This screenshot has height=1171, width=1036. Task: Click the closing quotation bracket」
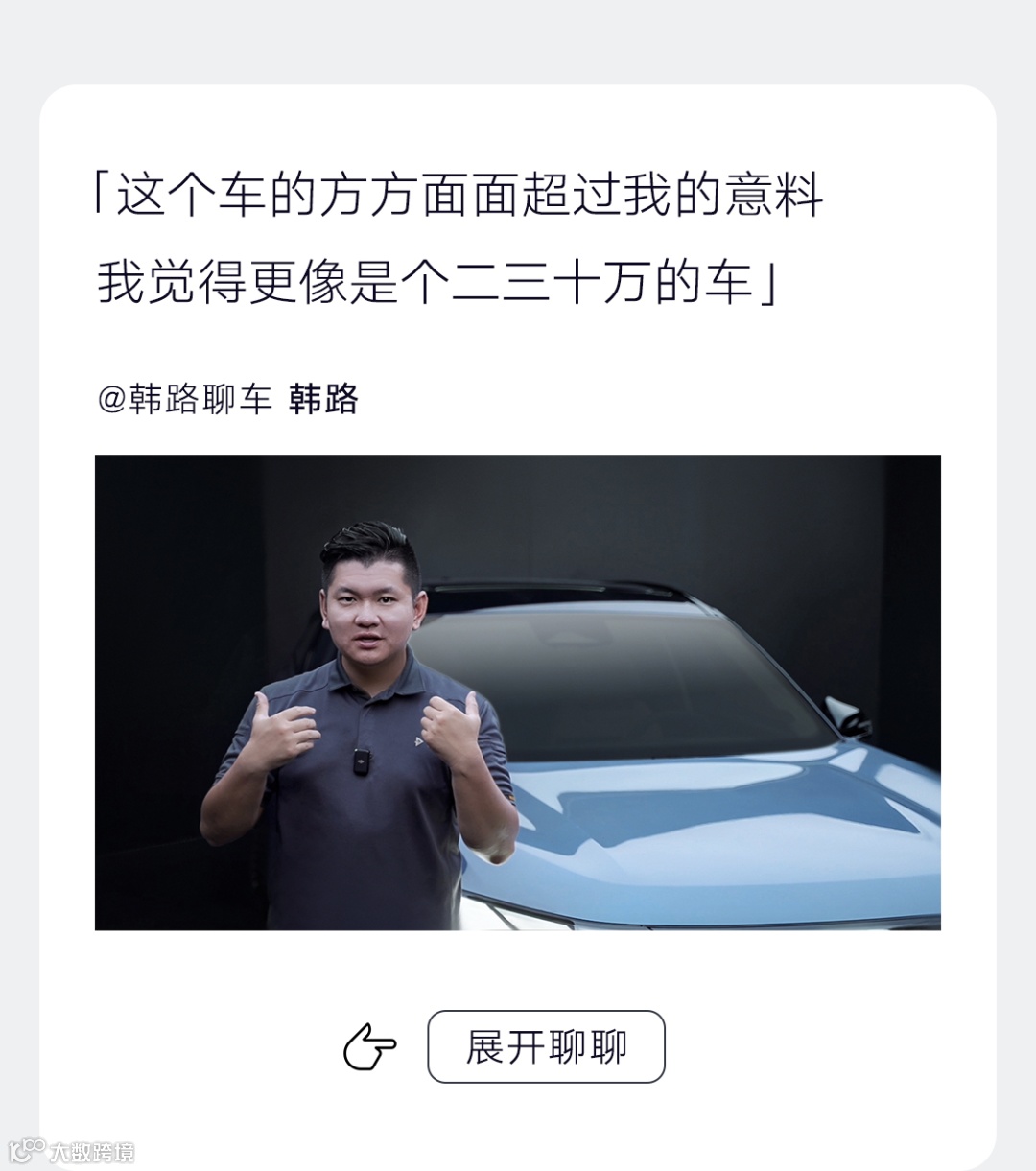coord(768,284)
